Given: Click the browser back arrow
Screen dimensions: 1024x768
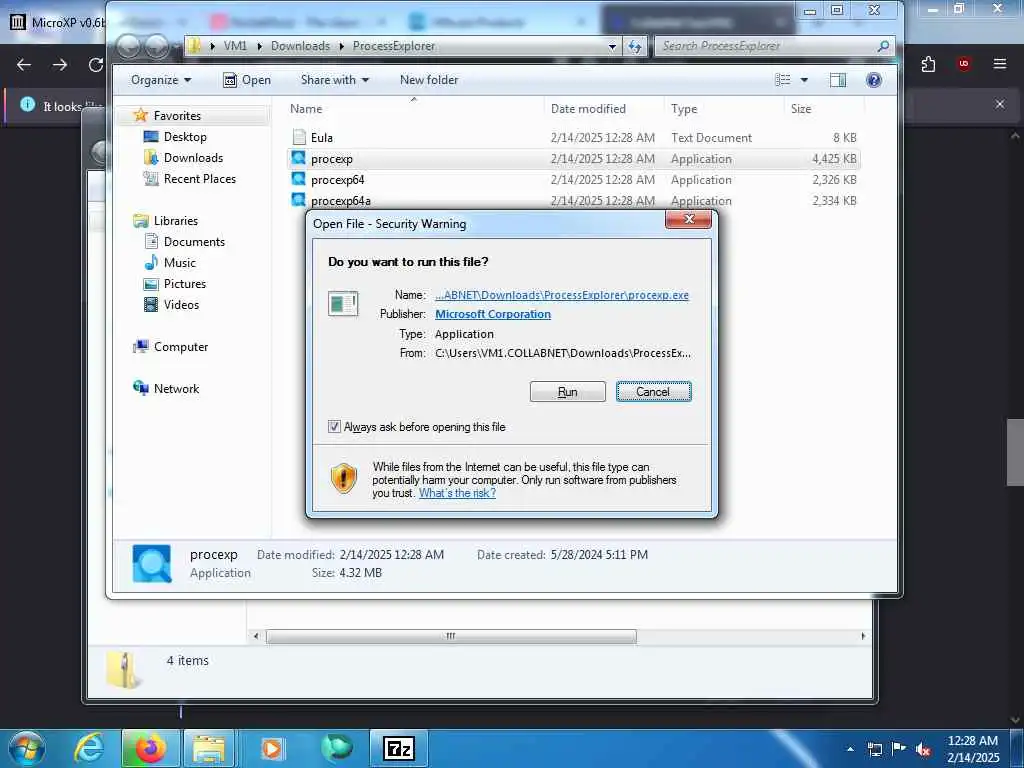Looking at the screenshot, I should [x=24, y=65].
